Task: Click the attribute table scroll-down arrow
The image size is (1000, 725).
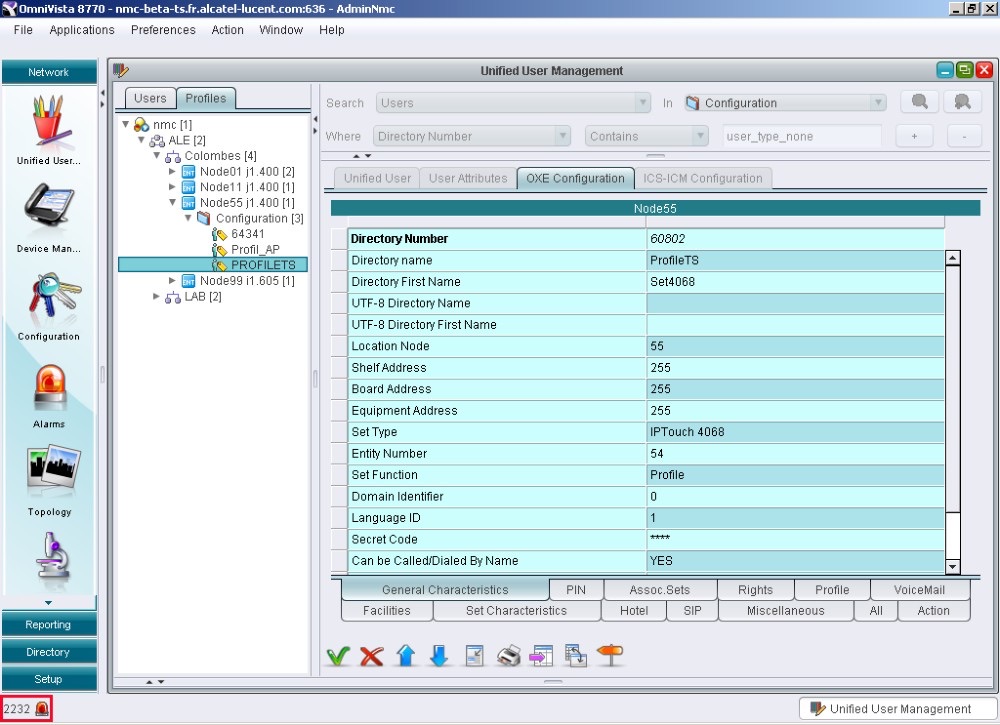Action: point(952,566)
